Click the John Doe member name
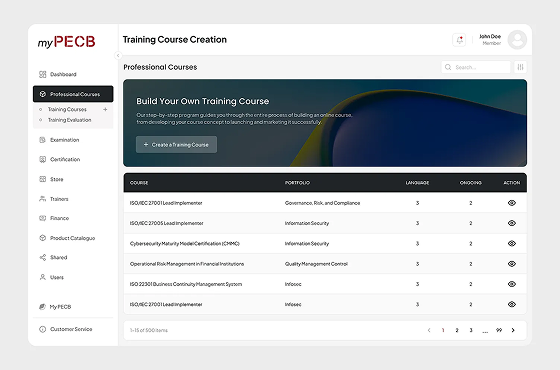560x370 pixels. [490, 36]
